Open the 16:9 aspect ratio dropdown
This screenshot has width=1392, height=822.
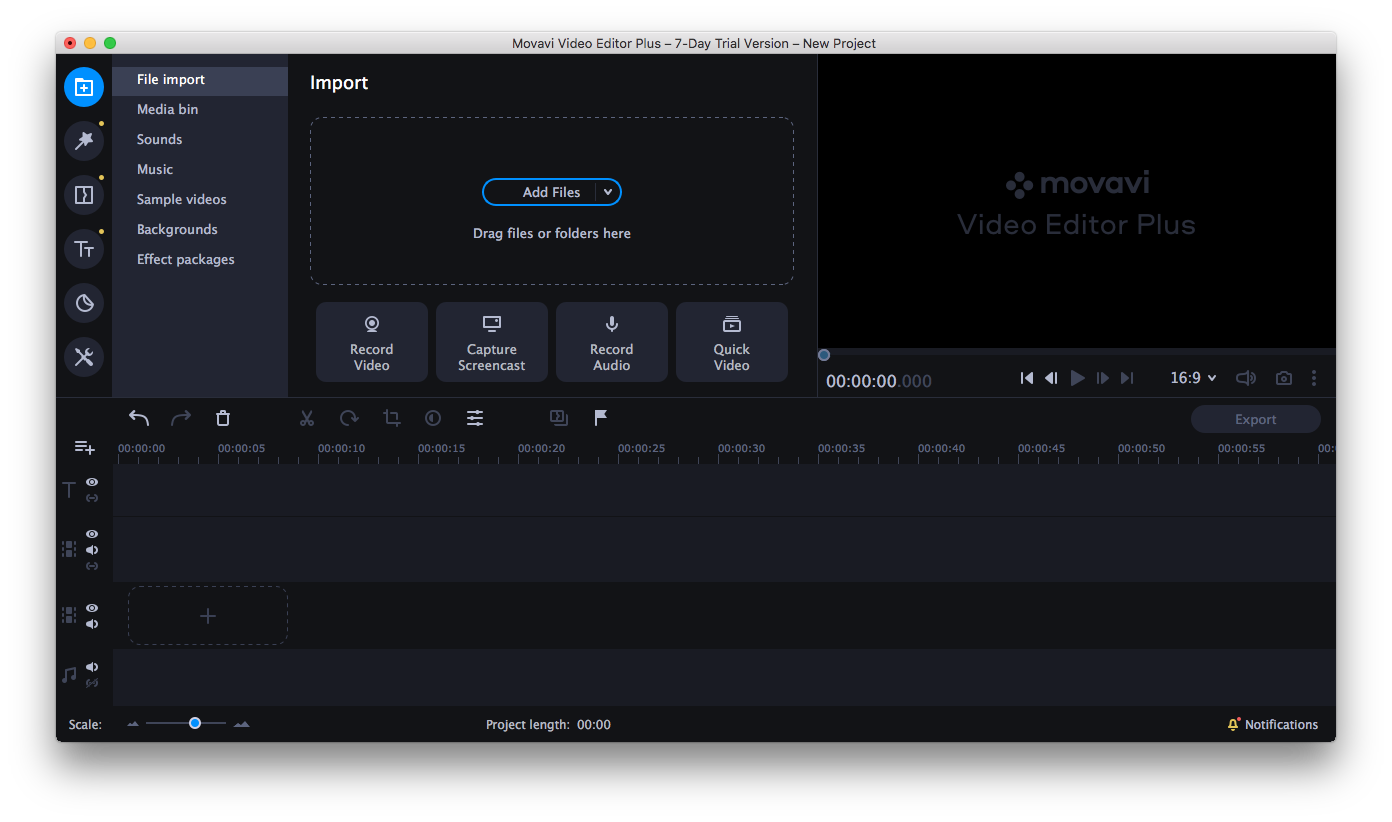pyautogui.click(x=1194, y=378)
